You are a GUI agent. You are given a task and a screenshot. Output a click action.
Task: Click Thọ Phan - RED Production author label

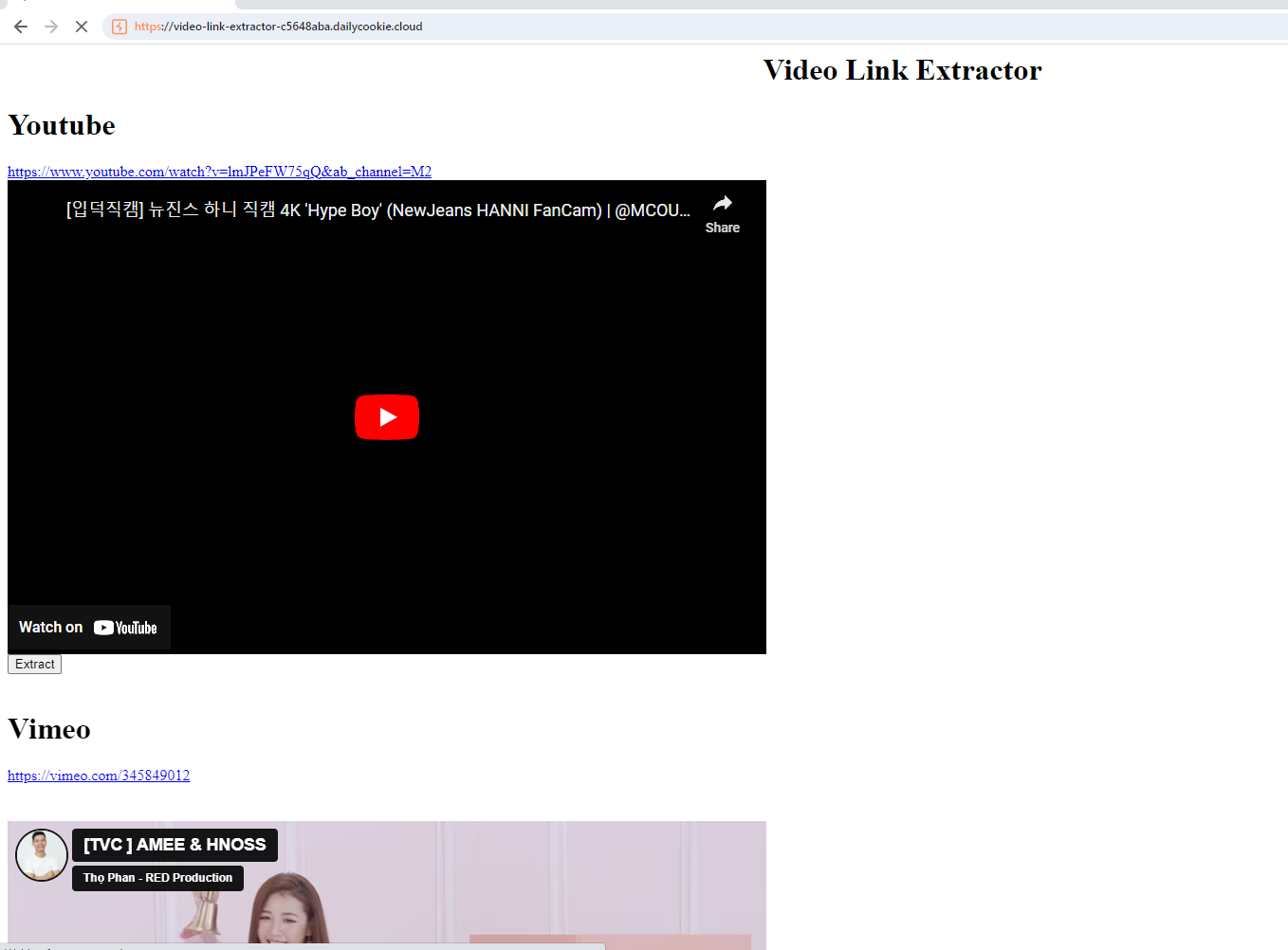click(x=157, y=878)
